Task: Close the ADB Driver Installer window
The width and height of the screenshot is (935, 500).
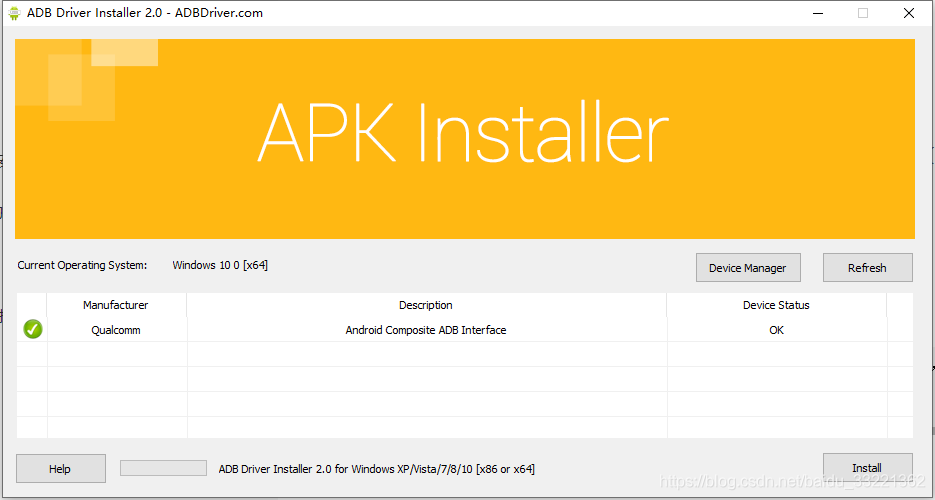Action: point(909,13)
